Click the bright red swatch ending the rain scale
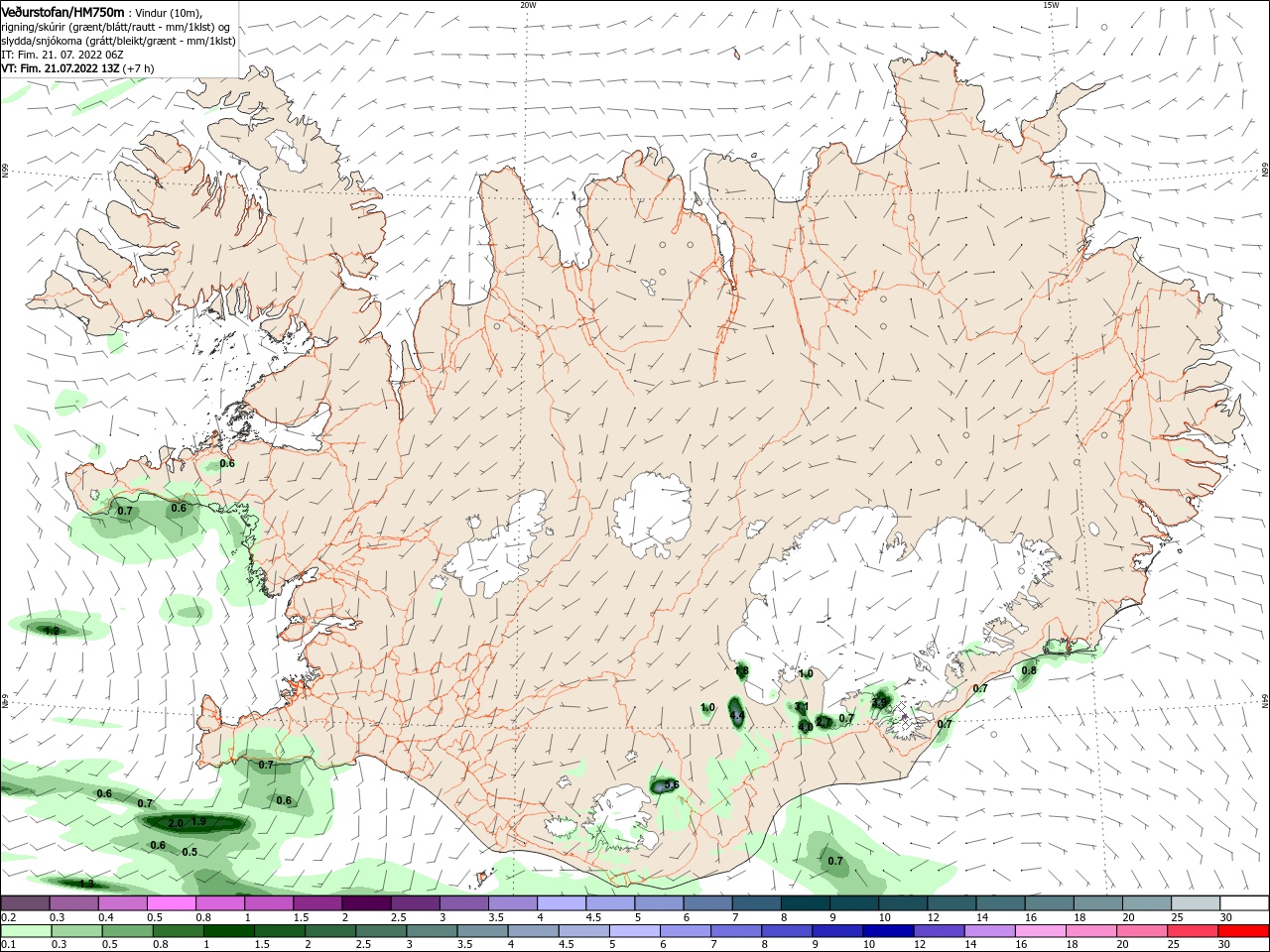Screen dimensions: 1270x952 1243,931
